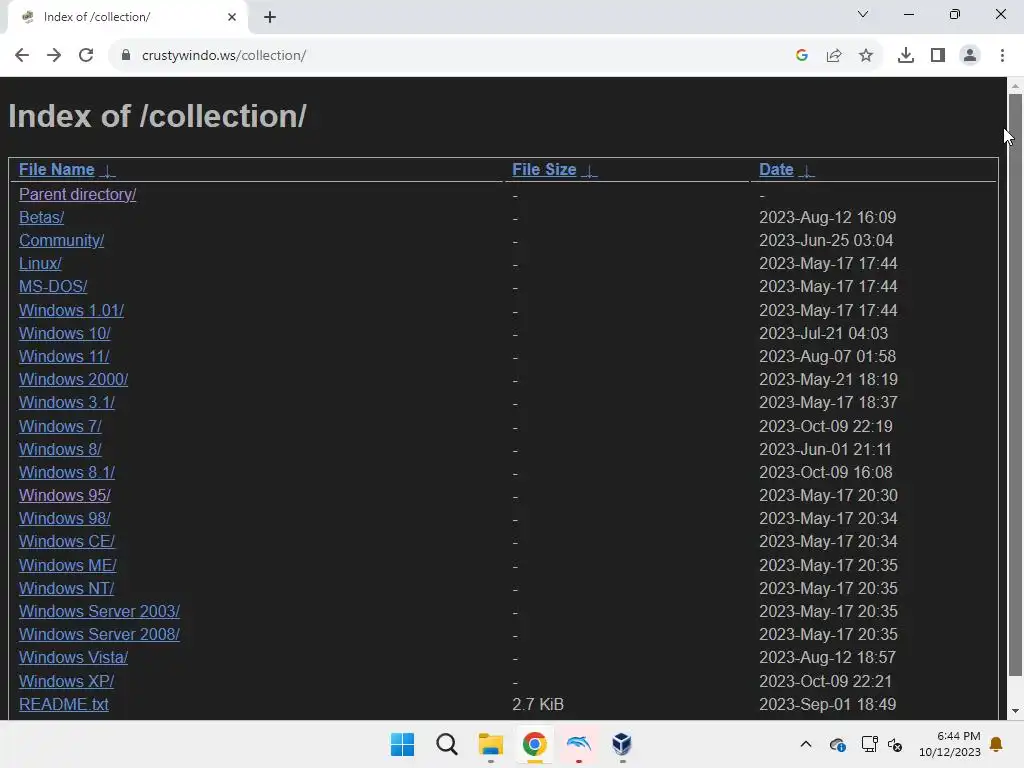Click the Google icon in address bar
Screen dimensions: 1024x768
(802, 56)
